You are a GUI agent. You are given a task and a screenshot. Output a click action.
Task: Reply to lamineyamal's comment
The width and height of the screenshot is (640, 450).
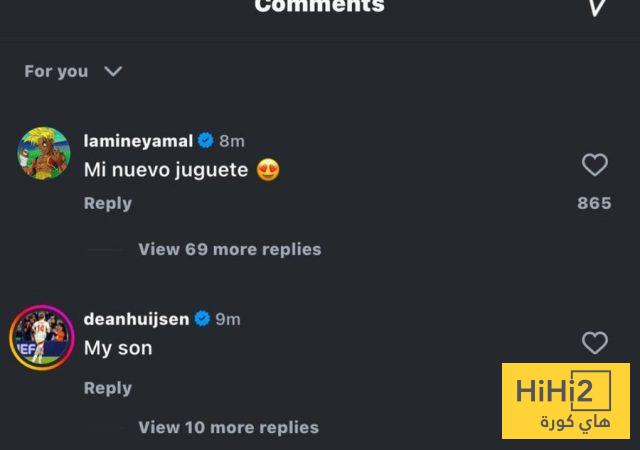107,203
